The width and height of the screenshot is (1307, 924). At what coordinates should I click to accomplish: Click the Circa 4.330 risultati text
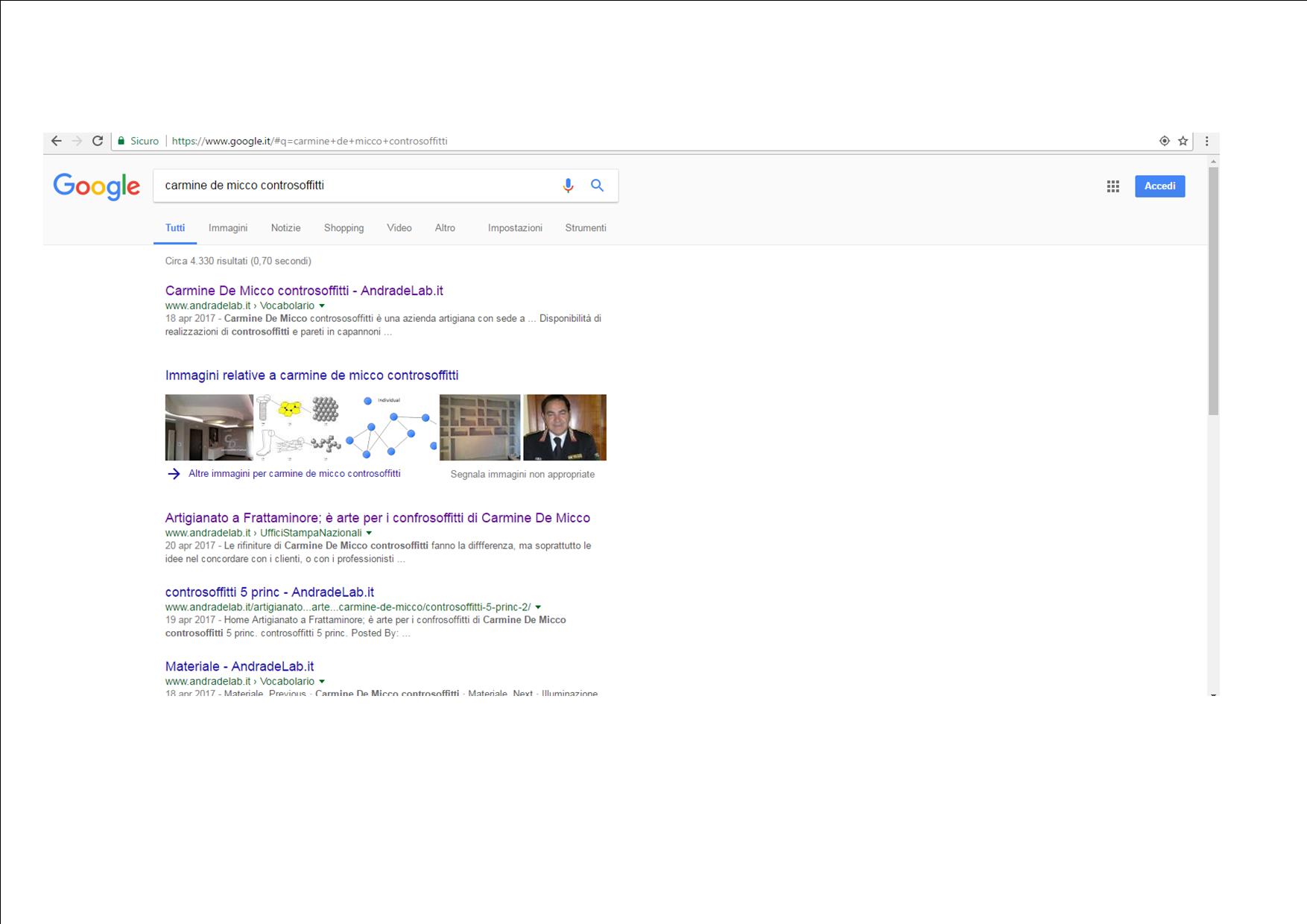[238, 262]
